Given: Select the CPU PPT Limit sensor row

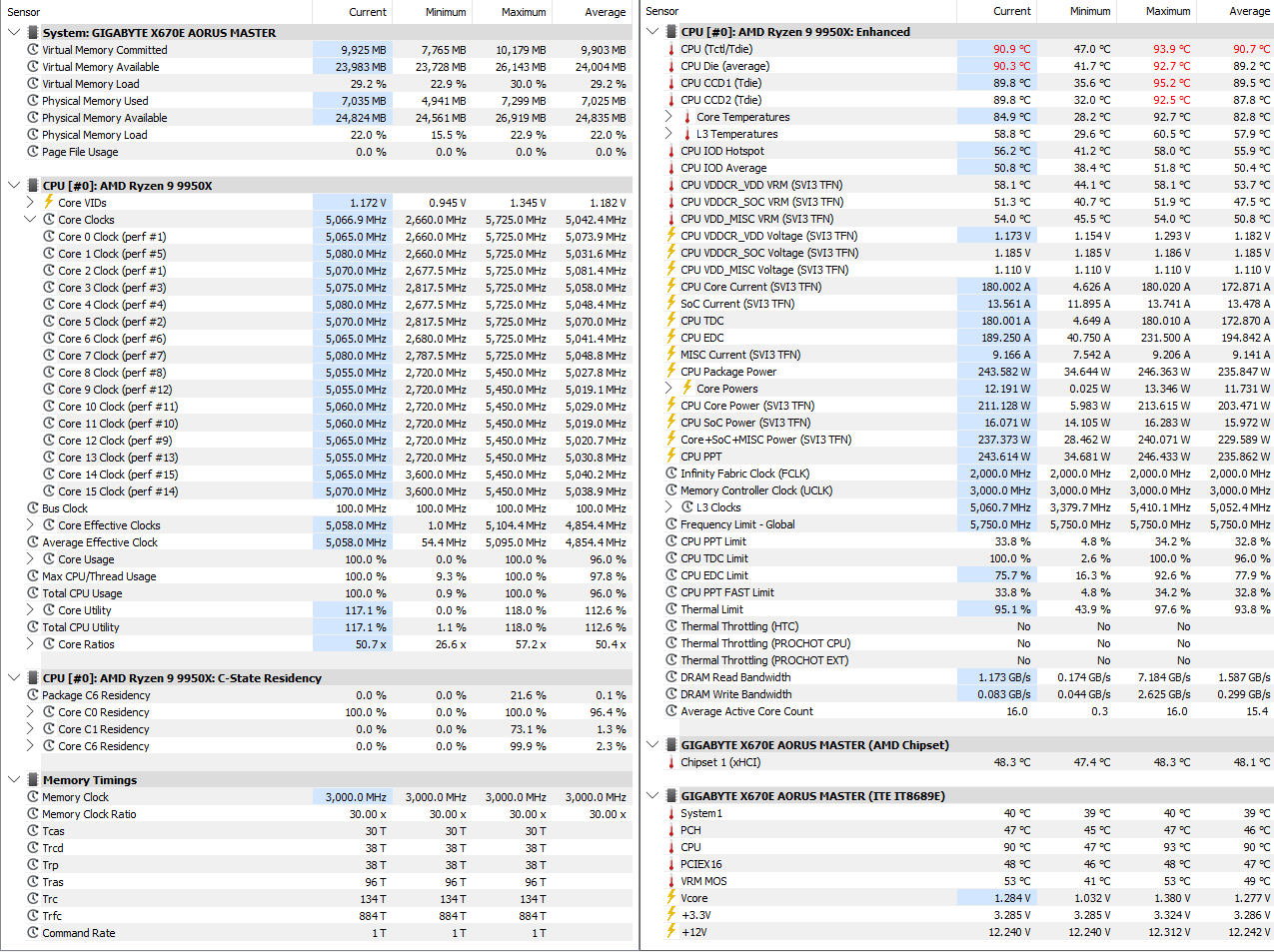Looking at the screenshot, I should [x=957, y=541].
